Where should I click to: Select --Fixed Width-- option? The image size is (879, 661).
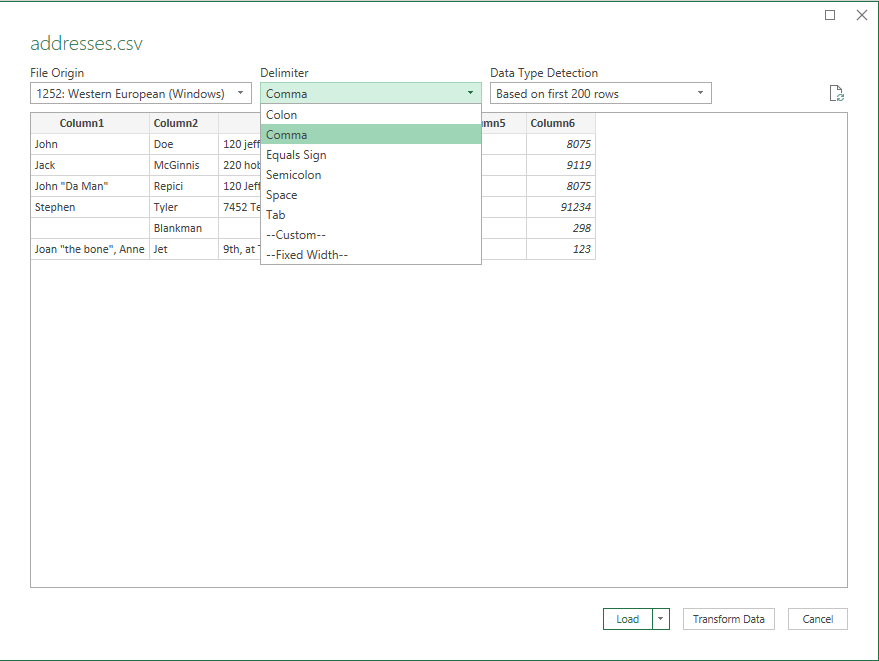pos(371,255)
